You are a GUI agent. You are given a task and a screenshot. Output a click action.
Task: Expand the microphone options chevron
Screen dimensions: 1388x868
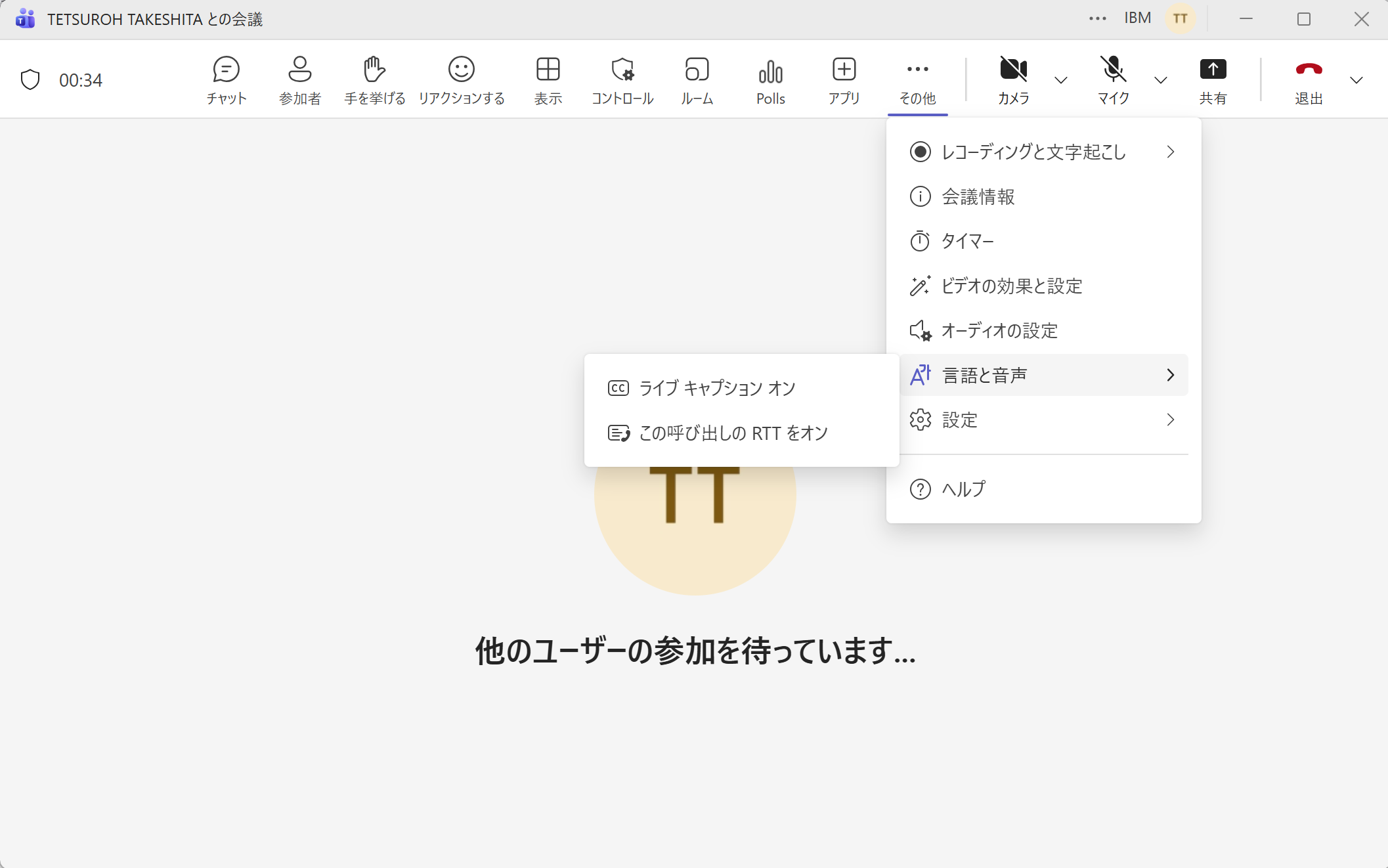(x=1160, y=80)
